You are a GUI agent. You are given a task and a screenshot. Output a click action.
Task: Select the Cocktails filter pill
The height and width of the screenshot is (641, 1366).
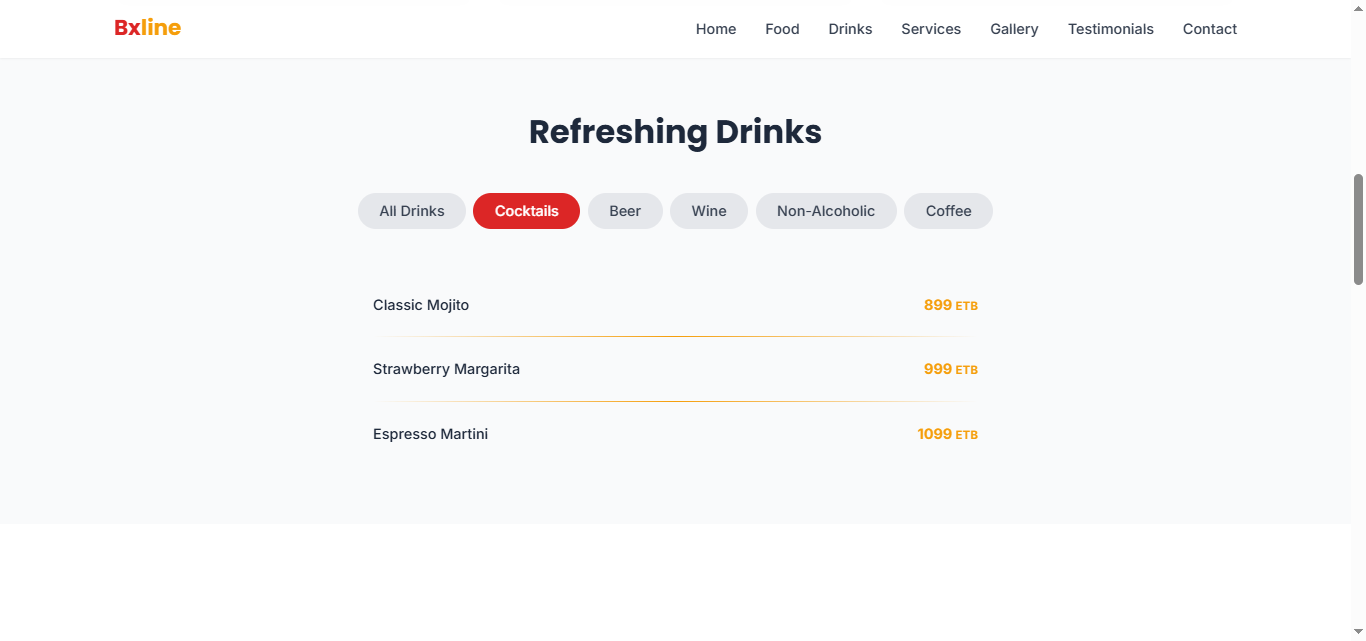click(x=526, y=211)
